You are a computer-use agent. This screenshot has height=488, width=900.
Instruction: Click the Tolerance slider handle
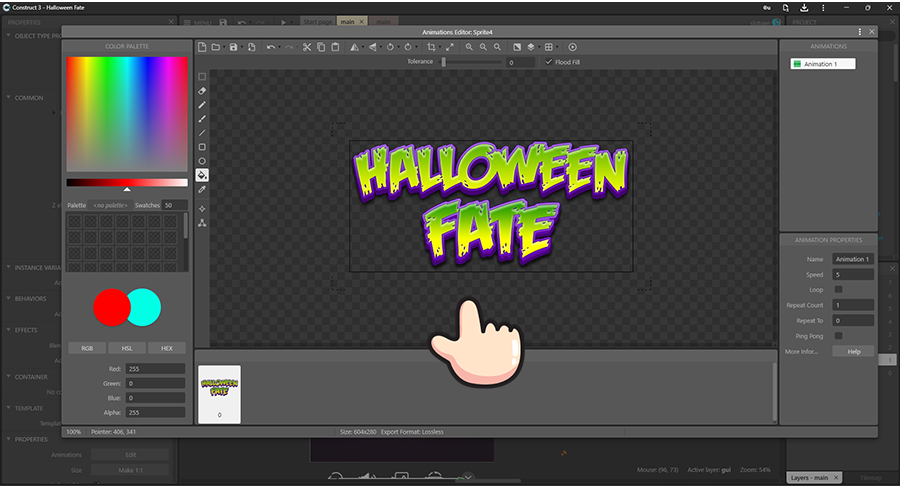(443, 62)
